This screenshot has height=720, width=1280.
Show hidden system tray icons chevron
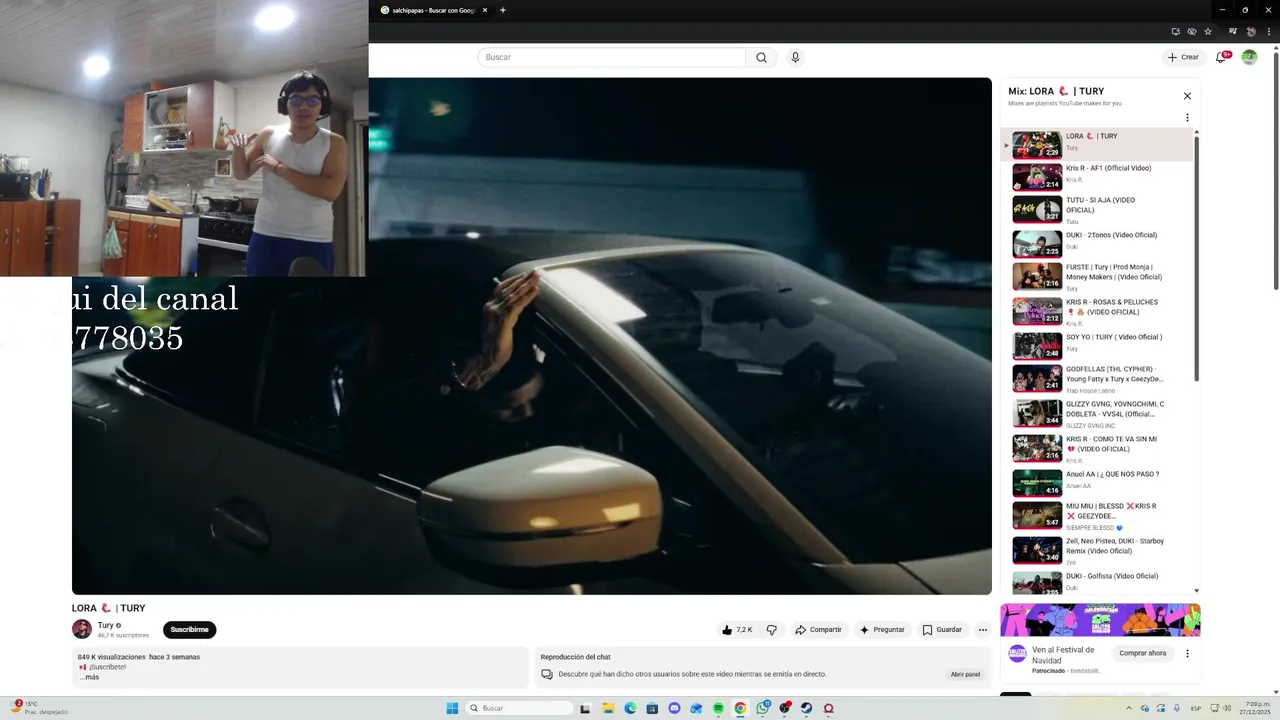click(1130, 708)
